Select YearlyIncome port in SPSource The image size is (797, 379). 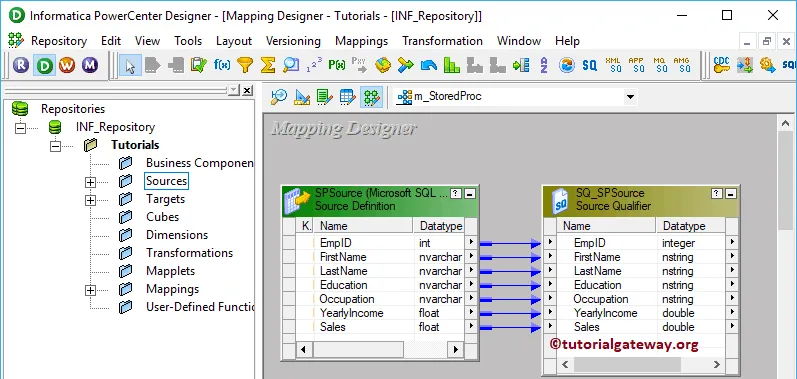pyautogui.click(x=351, y=313)
